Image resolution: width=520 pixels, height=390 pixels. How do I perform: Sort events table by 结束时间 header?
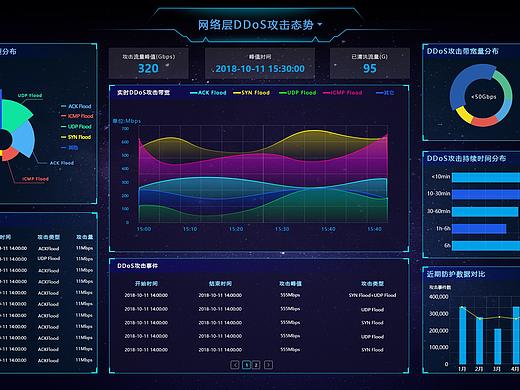220,284
